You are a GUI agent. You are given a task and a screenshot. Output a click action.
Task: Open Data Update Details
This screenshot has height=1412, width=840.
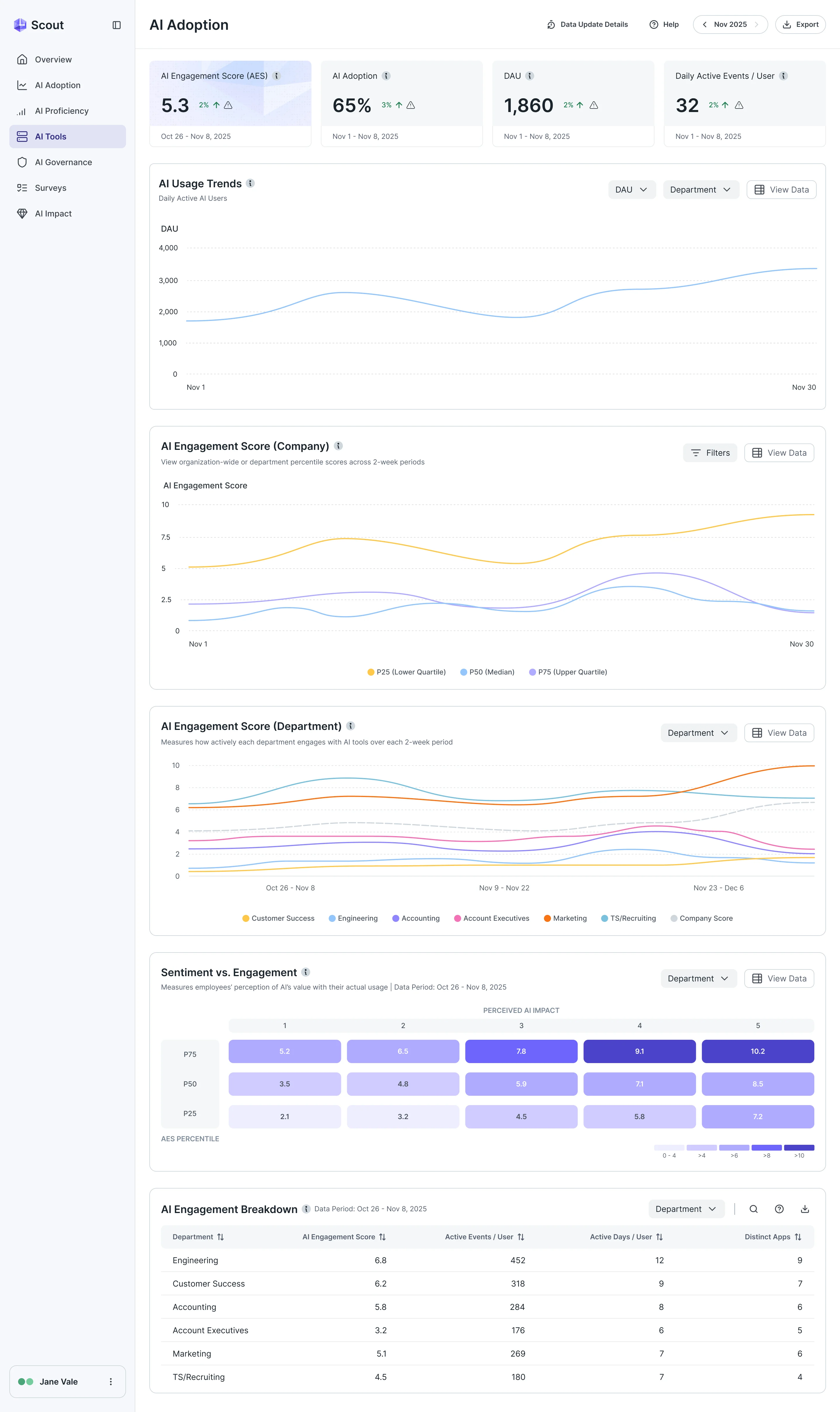587,24
